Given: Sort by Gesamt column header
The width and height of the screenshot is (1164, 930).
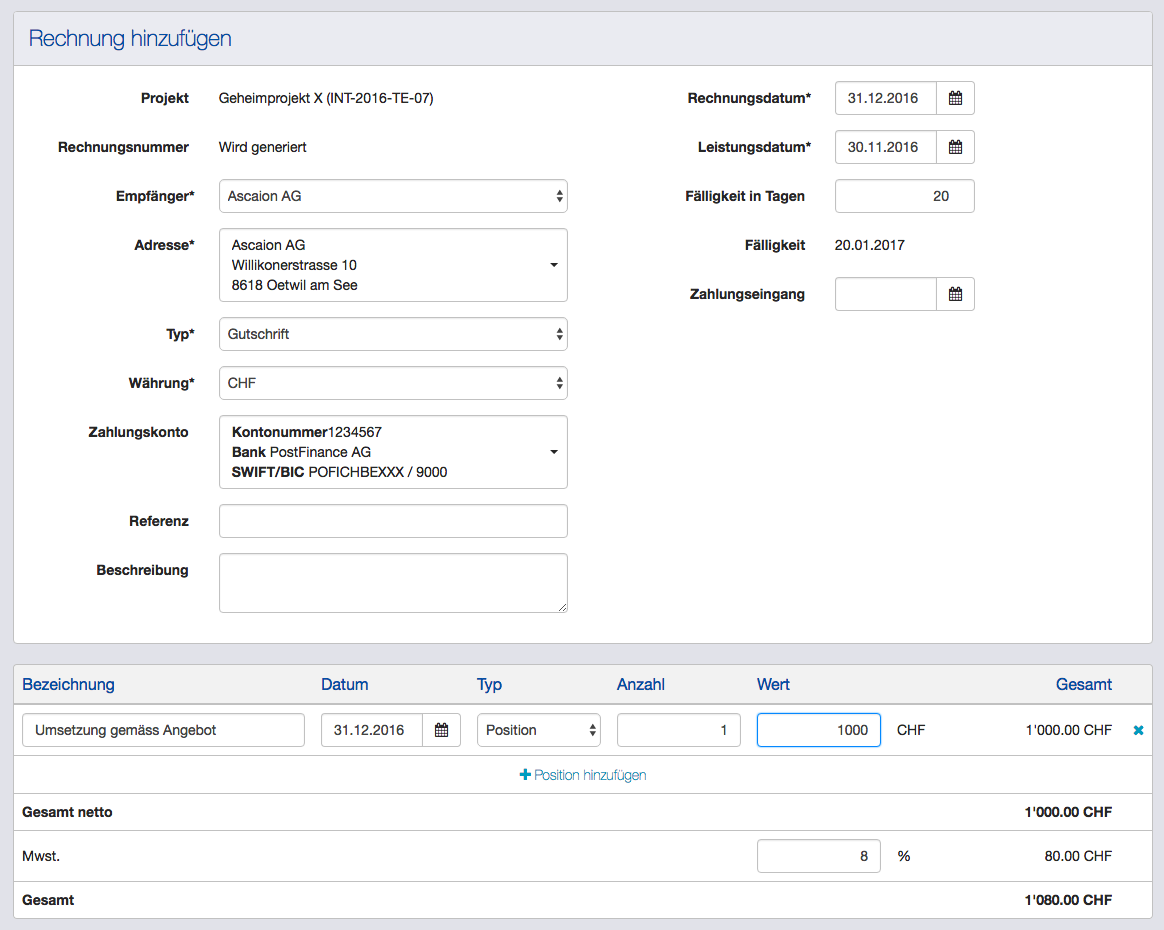Looking at the screenshot, I should click(1084, 684).
